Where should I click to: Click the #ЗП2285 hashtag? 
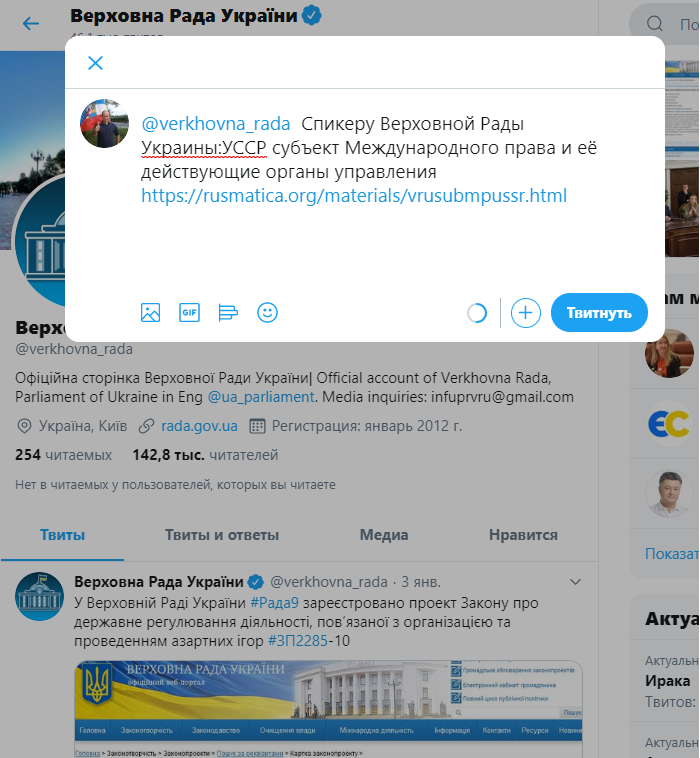coord(298,641)
